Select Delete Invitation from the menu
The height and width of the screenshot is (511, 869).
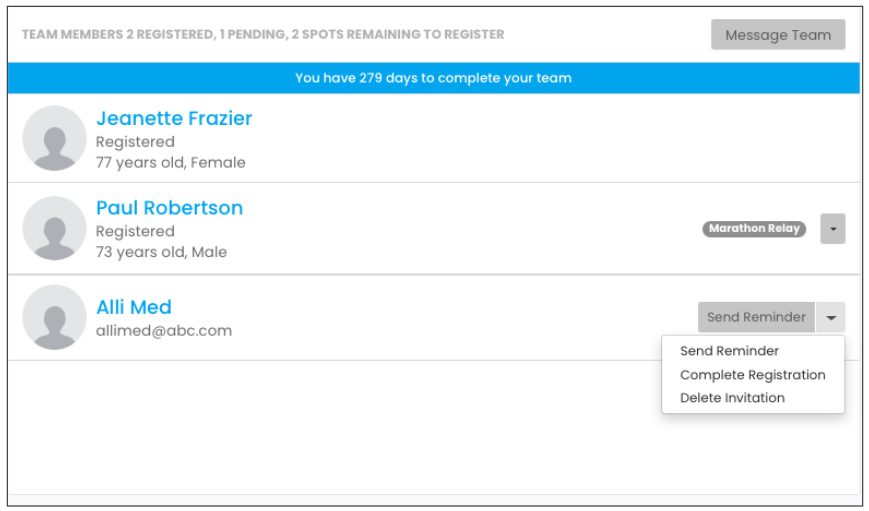tap(732, 398)
